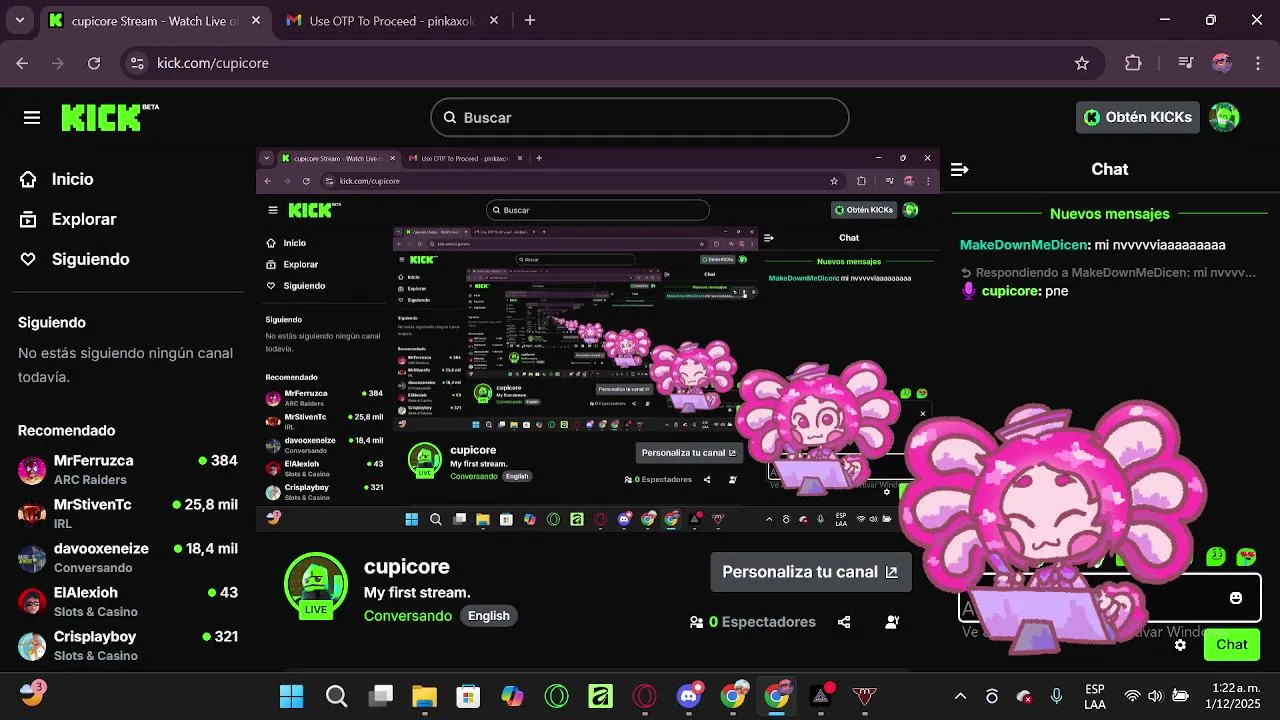The width and height of the screenshot is (1280, 720).
Task: Open the Chrome three-dot menu
Action: point(1258,63)
